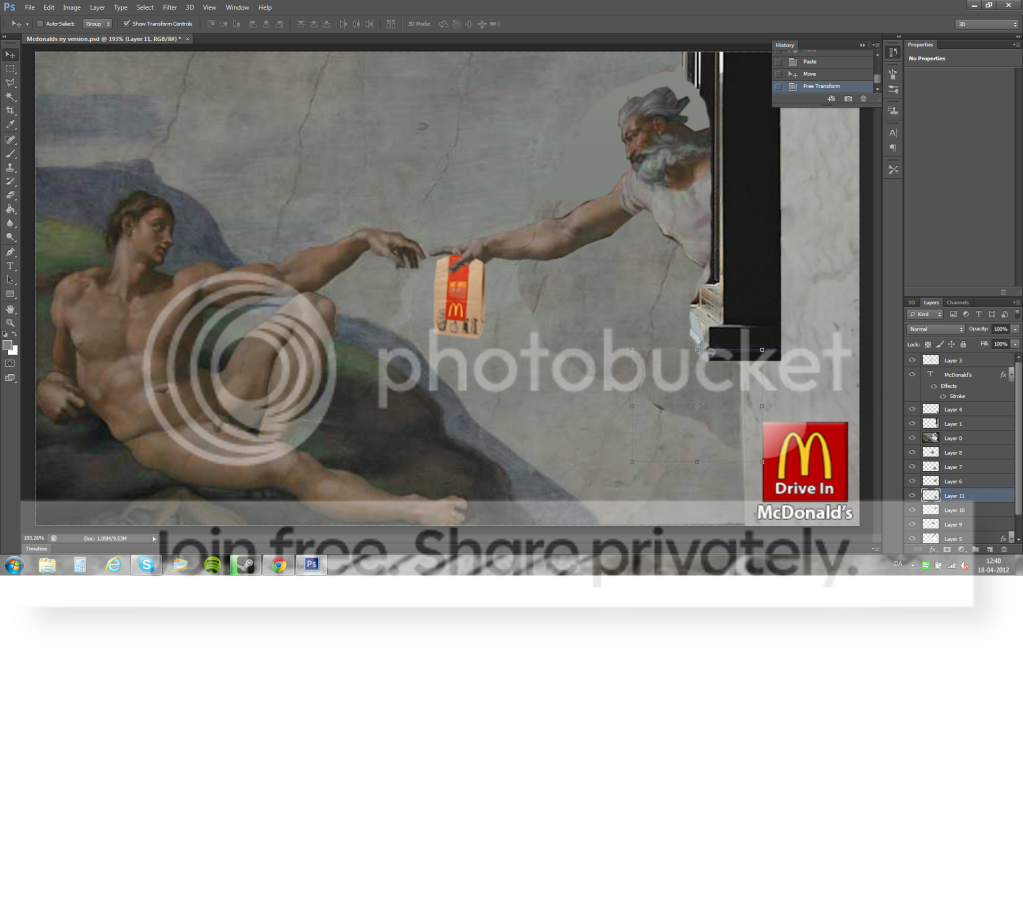The image size is (1023, 908).
Task: Open the layer filter Kind dropdown
Action: click(925, 314)
